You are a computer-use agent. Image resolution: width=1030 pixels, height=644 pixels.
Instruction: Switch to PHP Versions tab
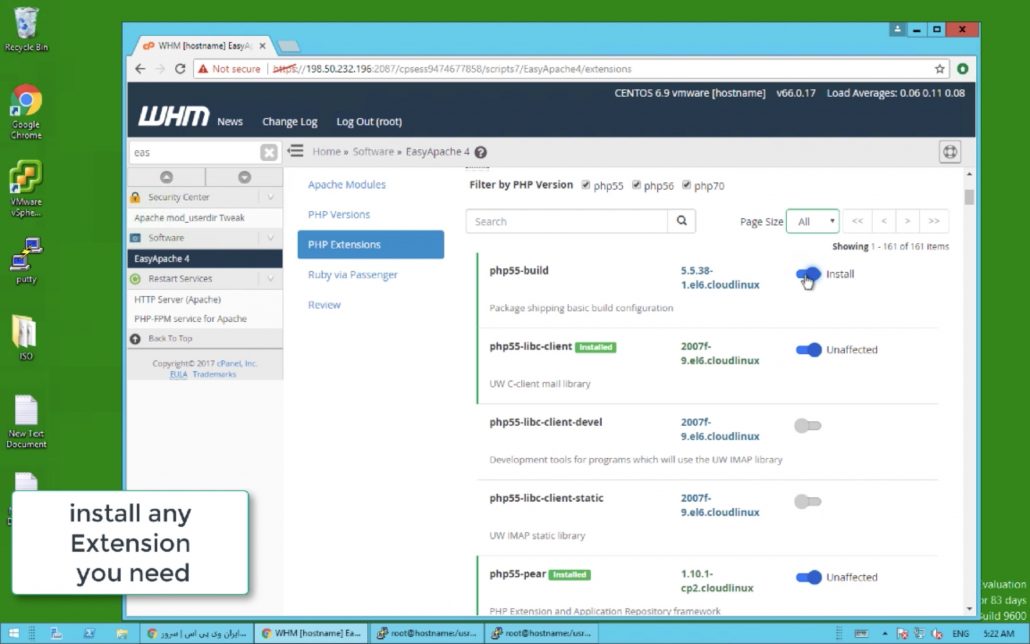pos(339,215)
